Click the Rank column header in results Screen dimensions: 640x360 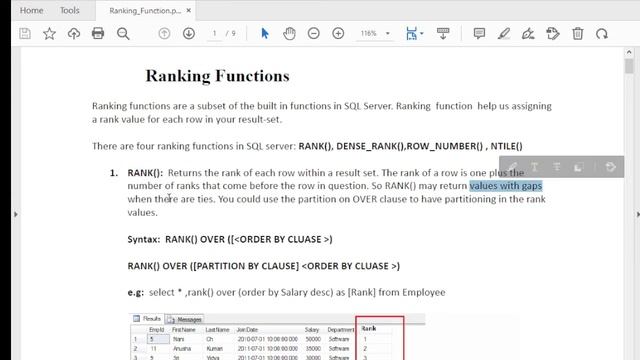coord(369,329)
